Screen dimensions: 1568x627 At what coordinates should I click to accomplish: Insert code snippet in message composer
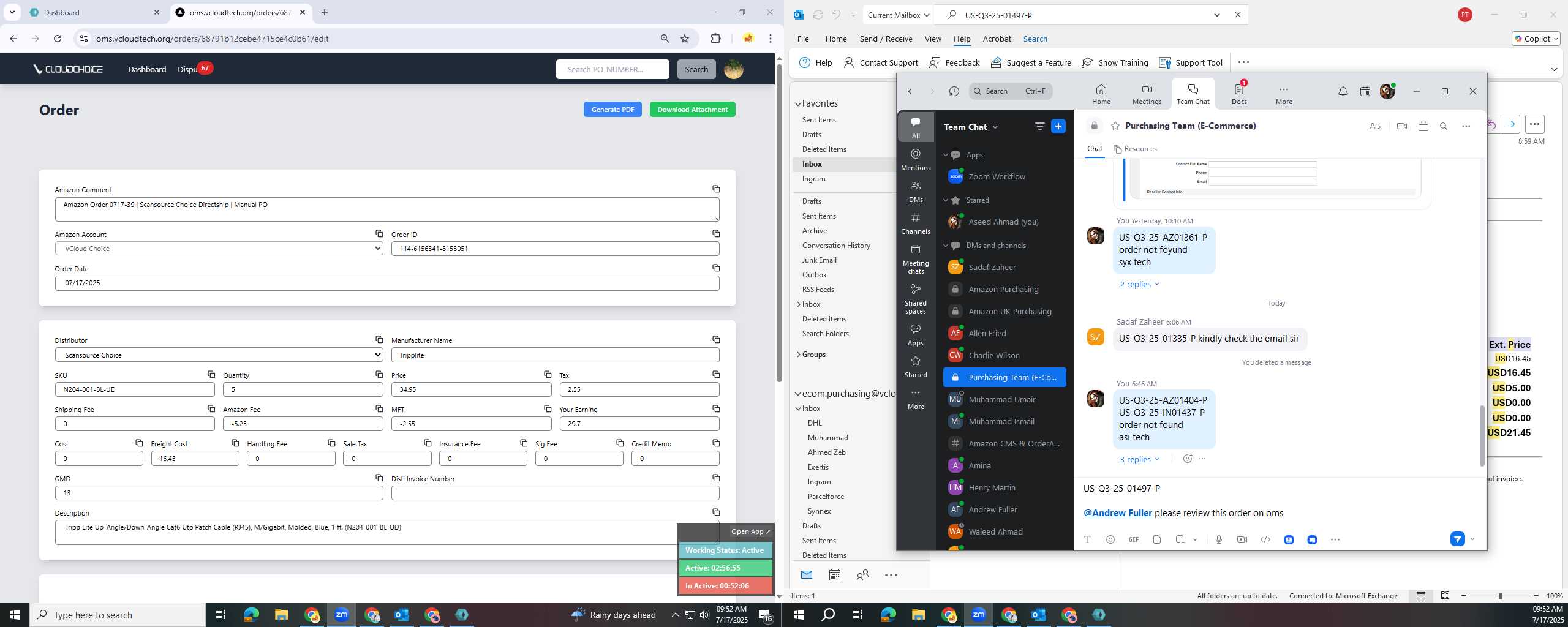pos(1265,539)
